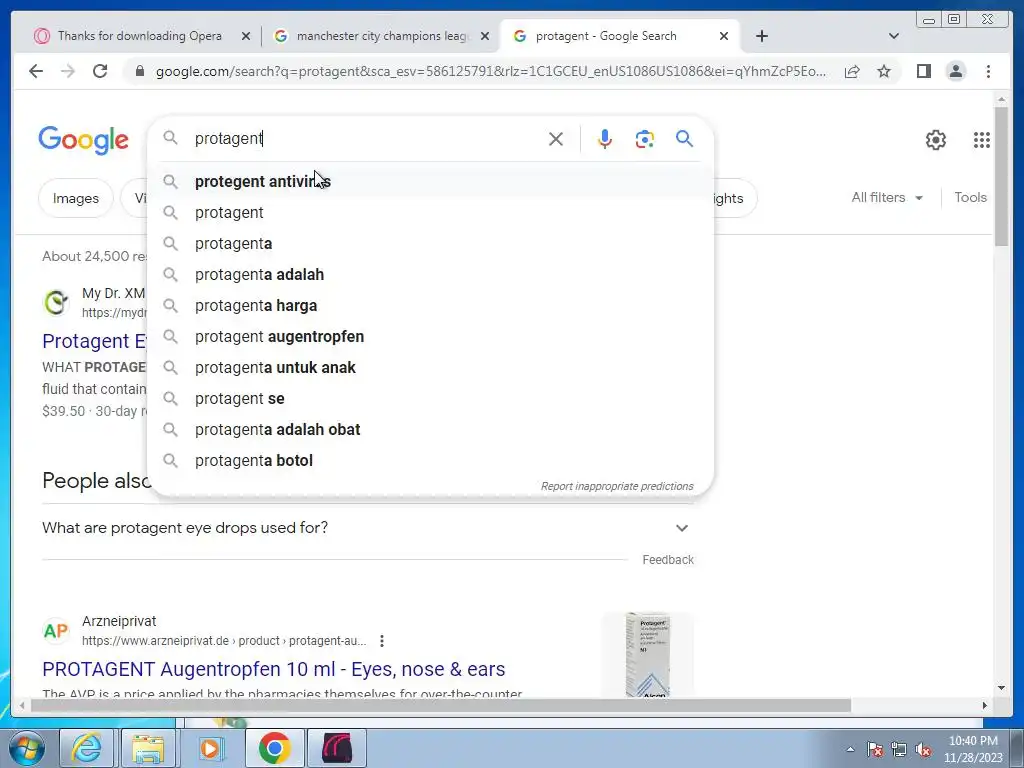Image resolution: width=1024 pixels, height=768 pixels.
Task: Click the Google logo
Action: pyautogui.click(x=84, y=140)
